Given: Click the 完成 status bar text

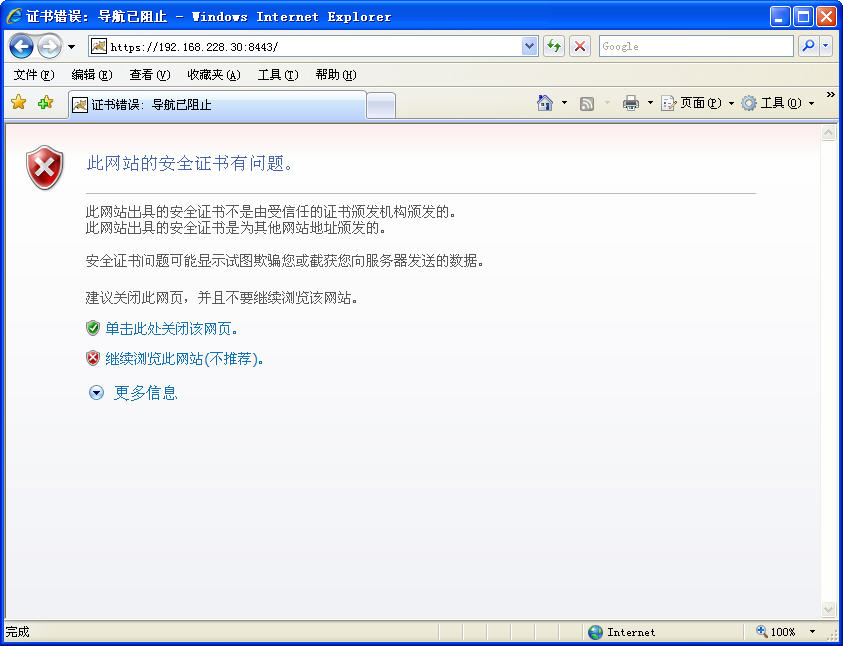Looking at the screenshot, I should pos(18,632).
